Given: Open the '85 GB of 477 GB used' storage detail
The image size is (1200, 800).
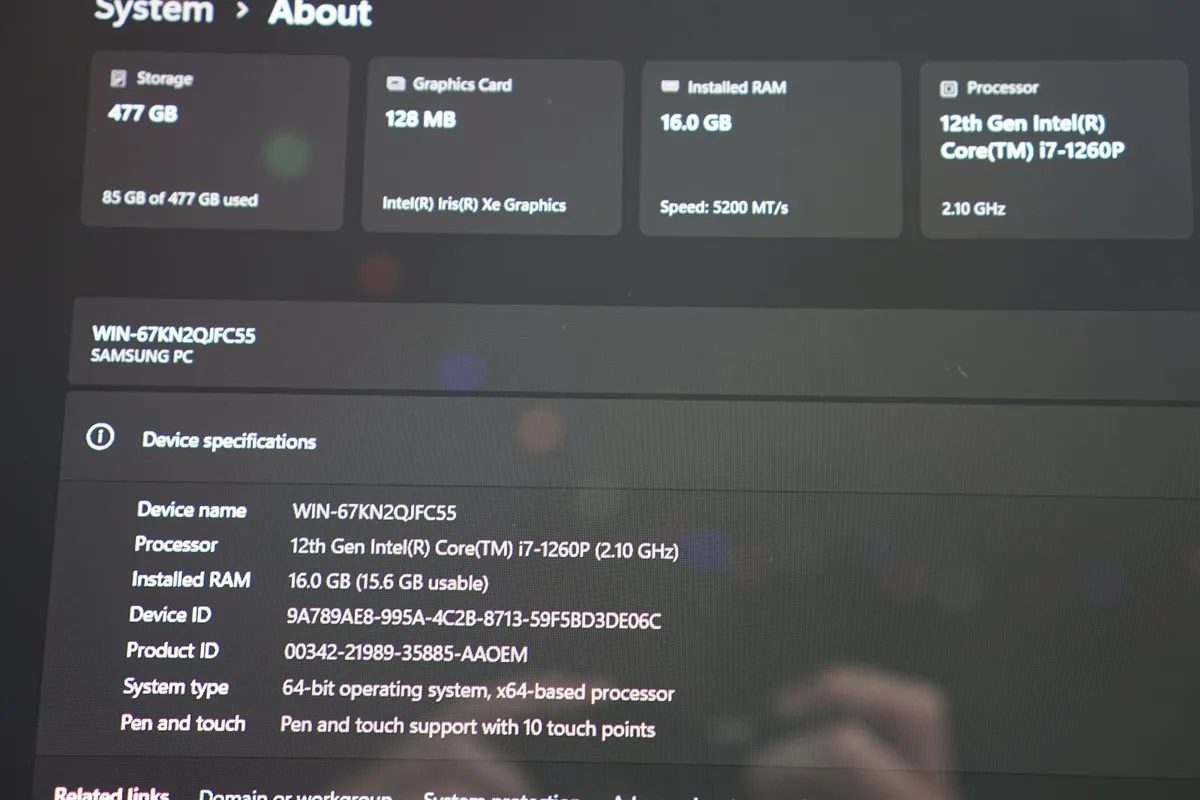Looking at the screenshot, I should 180,199.
